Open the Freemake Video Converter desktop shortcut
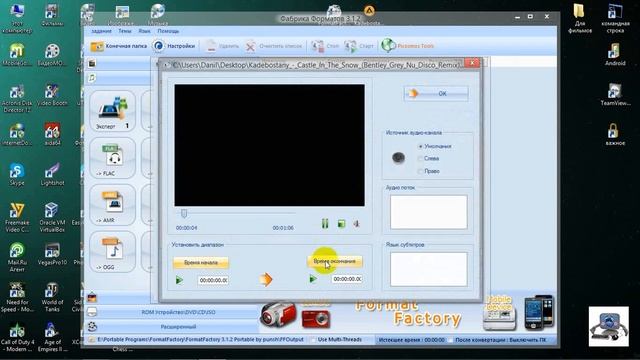 [17, 218]
